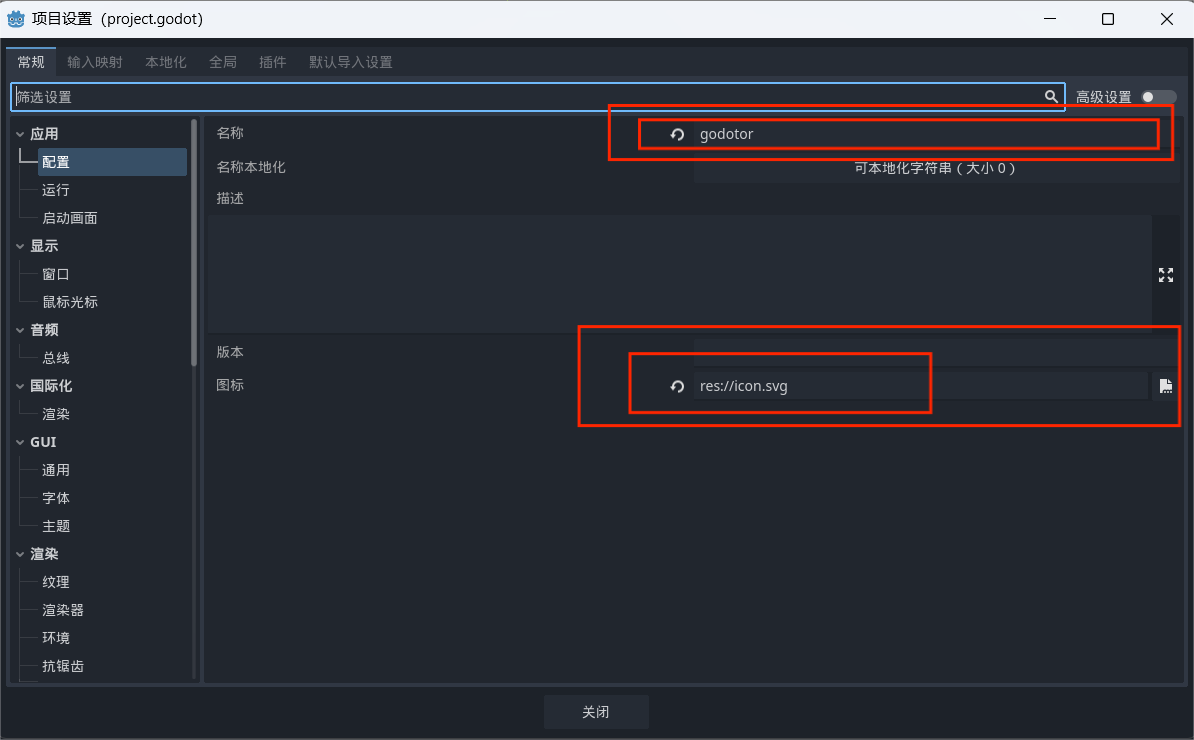Viewport: 1194px width, 740px height.
Task: Click the revert icon next to 名称 field
Action: [x=677, y=134]
